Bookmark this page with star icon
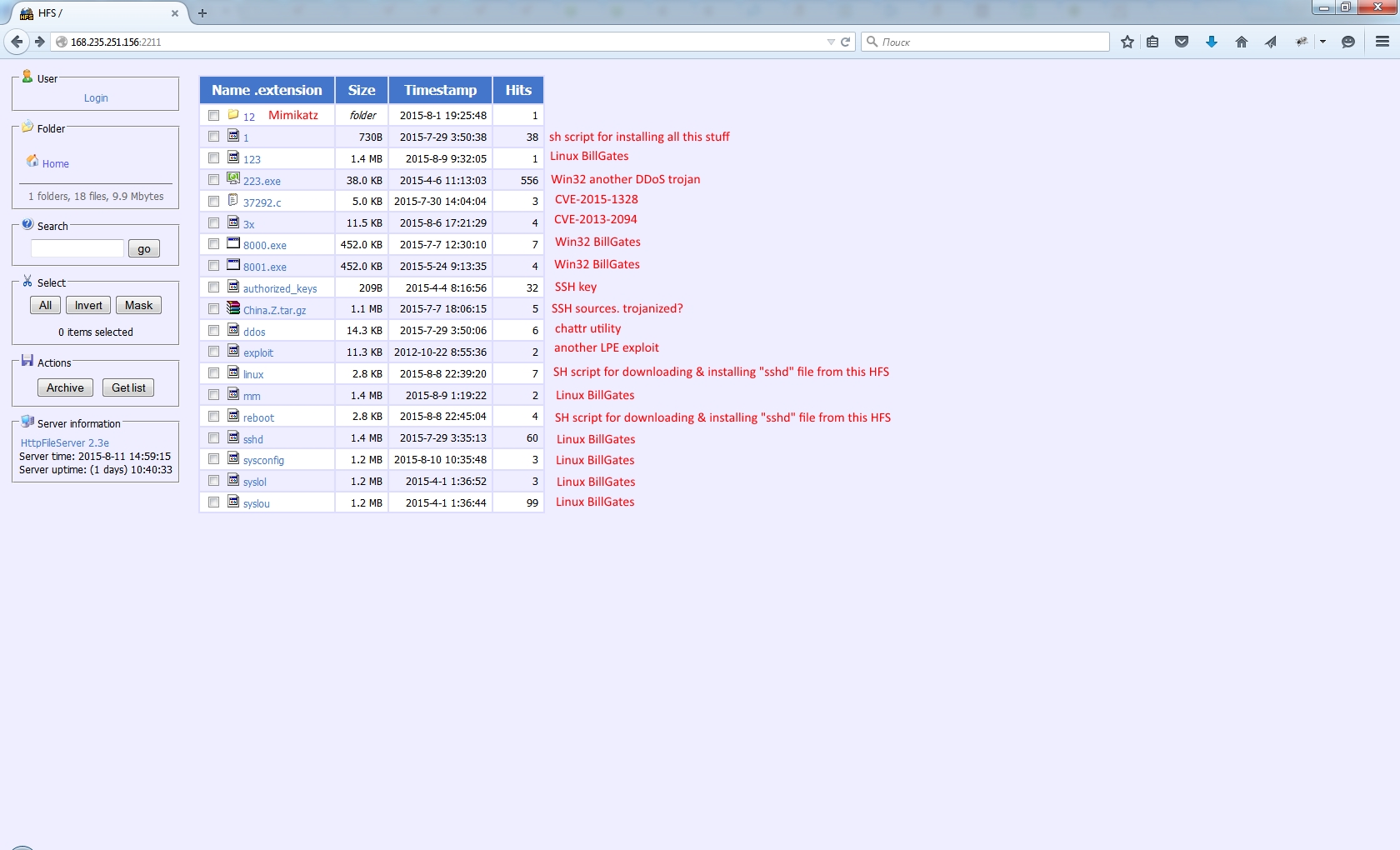This screenshot has height=850, width=1400. tap(1127, 42)
